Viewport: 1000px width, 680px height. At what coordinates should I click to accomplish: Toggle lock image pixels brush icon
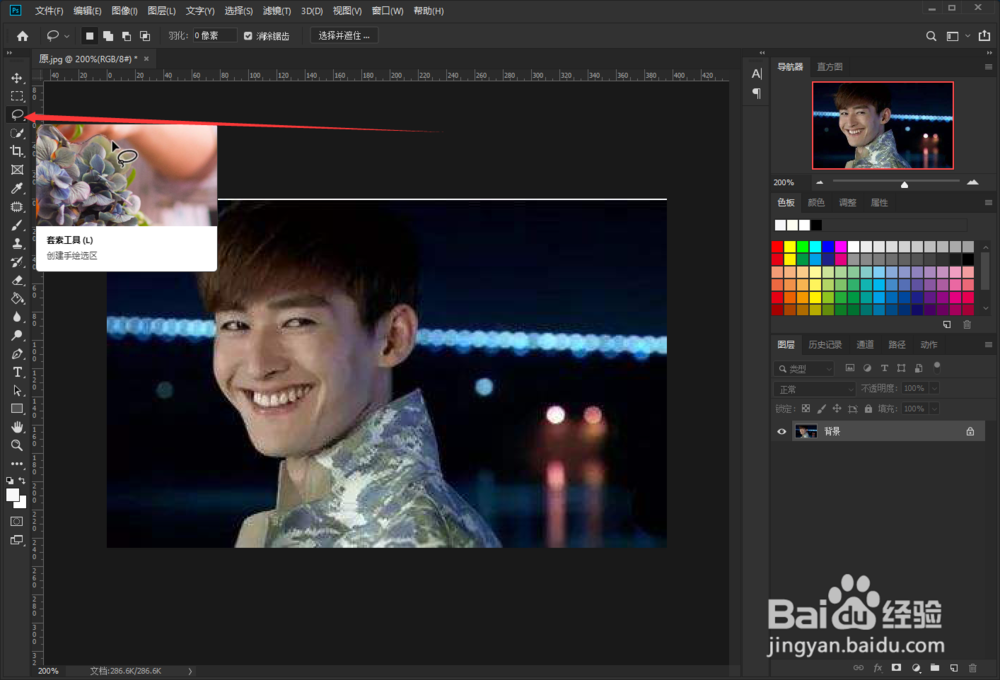click(821, 409)
